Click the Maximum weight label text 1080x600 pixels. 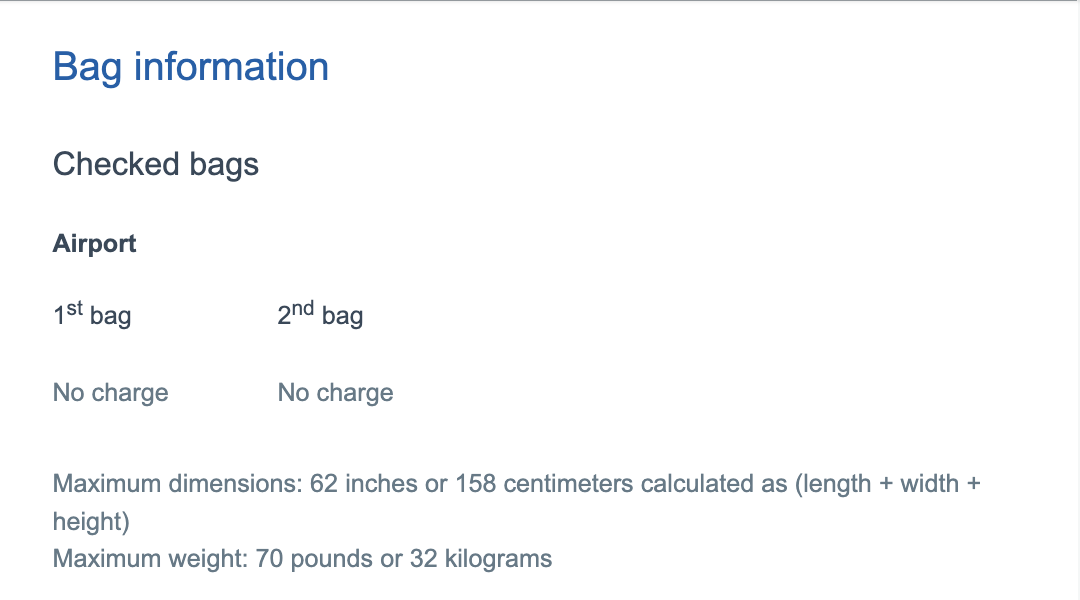click(x=150, y=558)
